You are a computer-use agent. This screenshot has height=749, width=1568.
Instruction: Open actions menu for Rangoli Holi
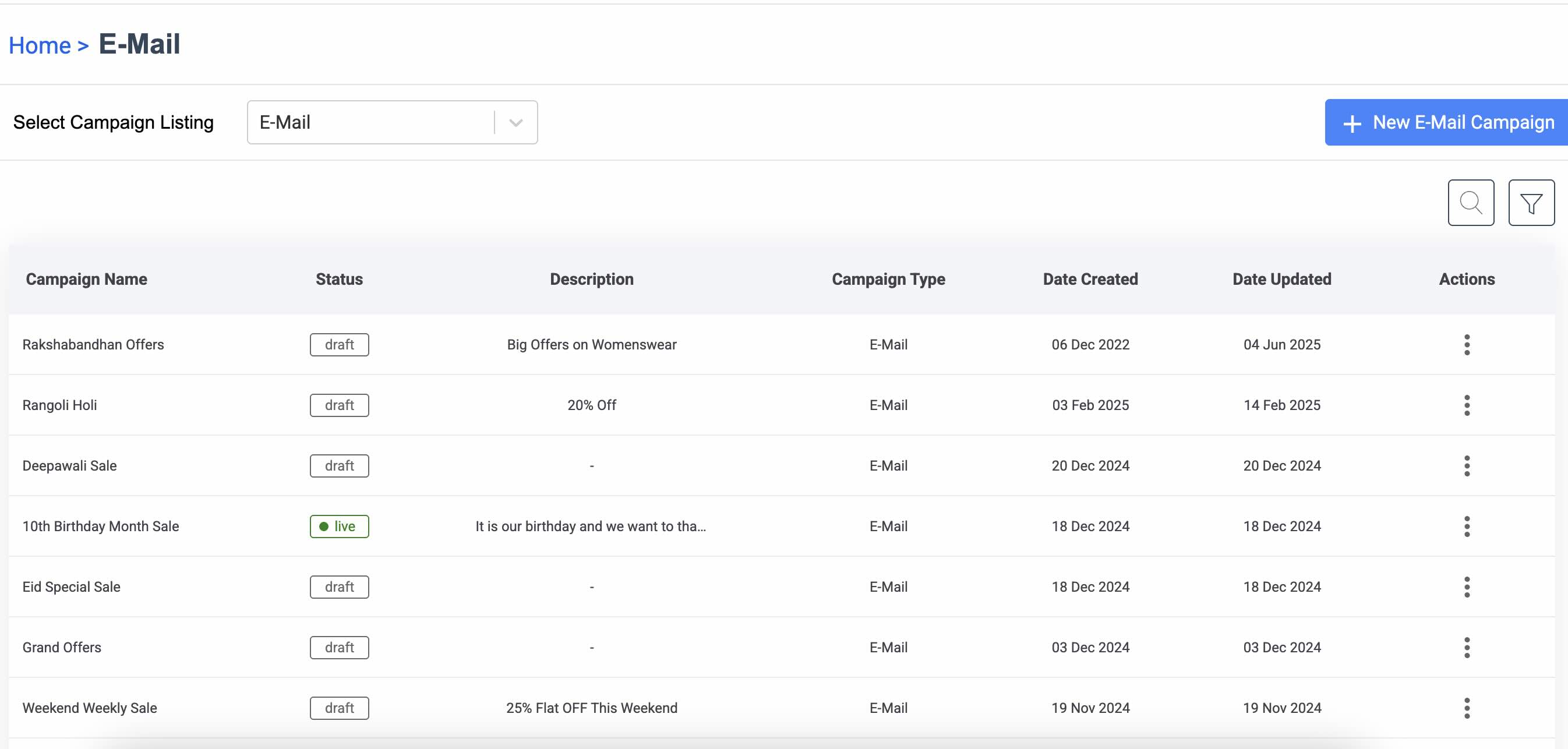(x=1466, y=405)
